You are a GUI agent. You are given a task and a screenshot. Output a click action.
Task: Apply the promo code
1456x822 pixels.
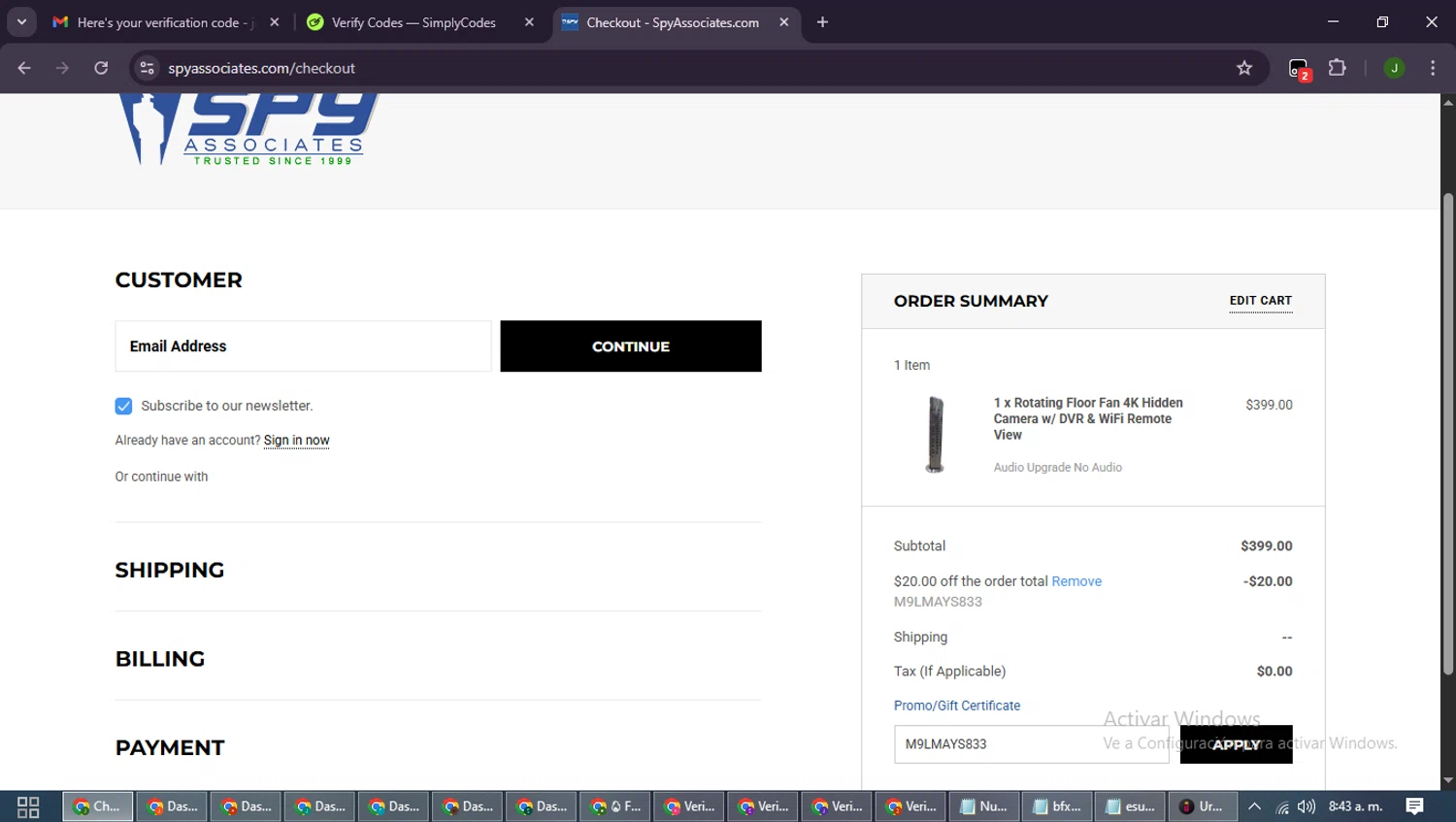(1236, 744)
